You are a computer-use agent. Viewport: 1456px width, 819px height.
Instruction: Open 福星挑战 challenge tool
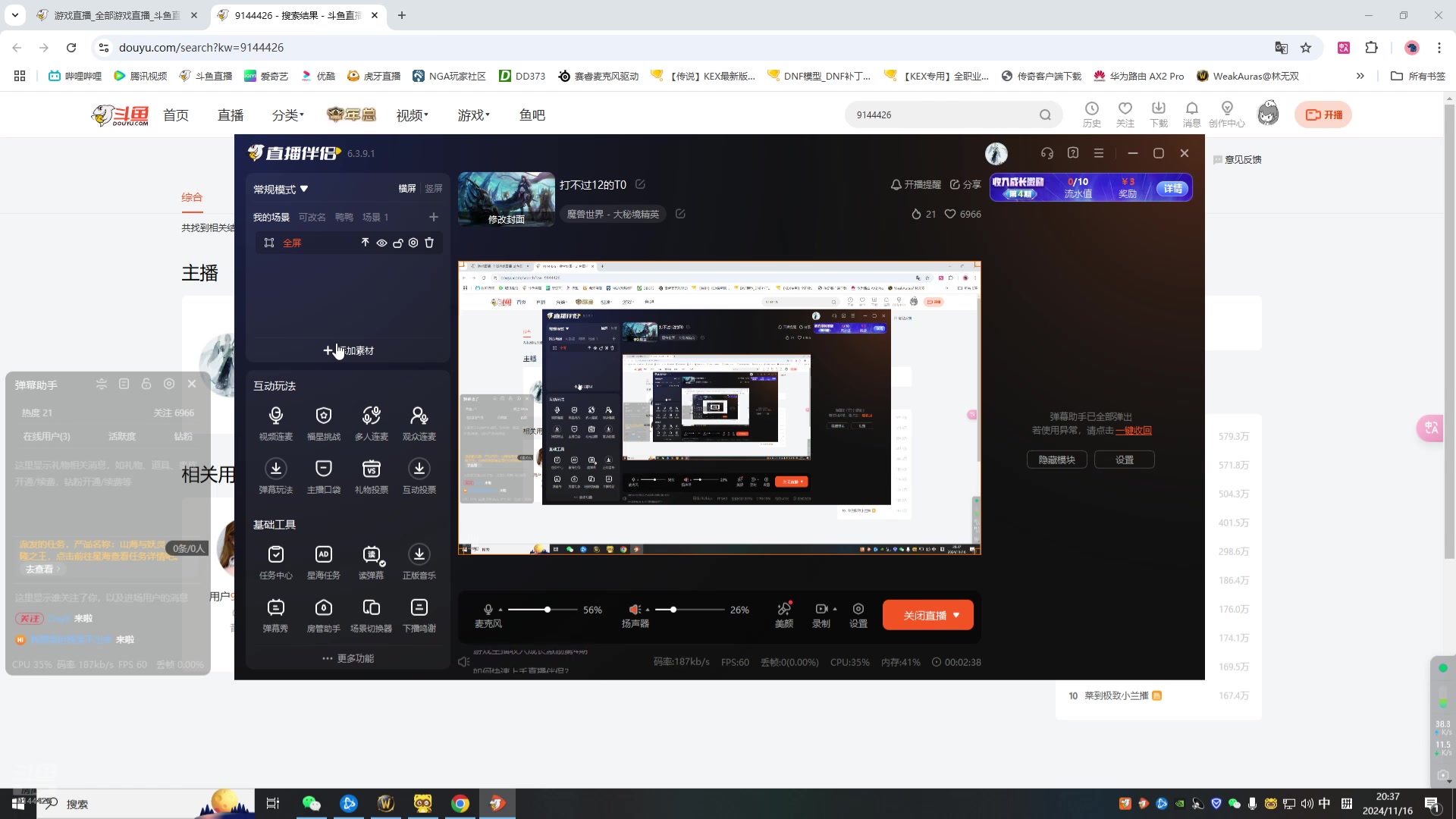click(324, 423)
